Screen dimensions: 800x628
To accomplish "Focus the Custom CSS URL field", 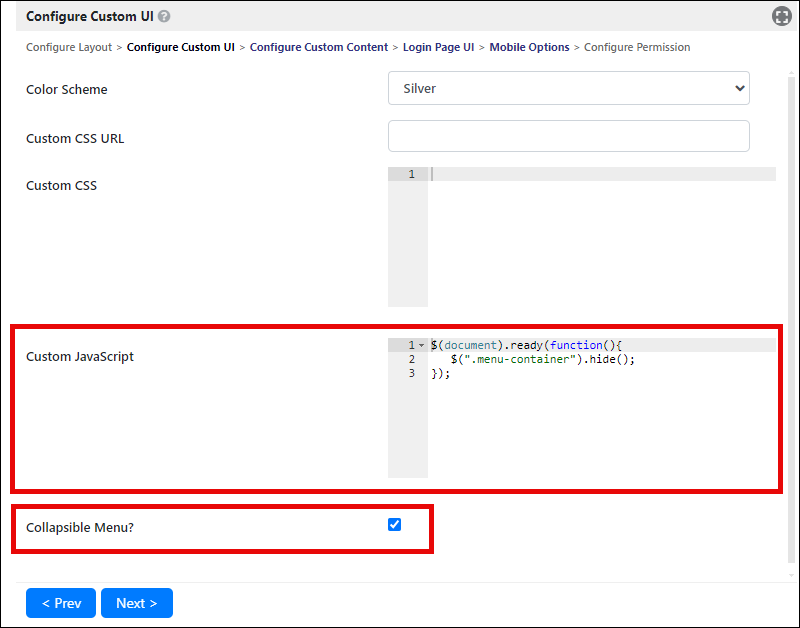I will tap(568, 136).
